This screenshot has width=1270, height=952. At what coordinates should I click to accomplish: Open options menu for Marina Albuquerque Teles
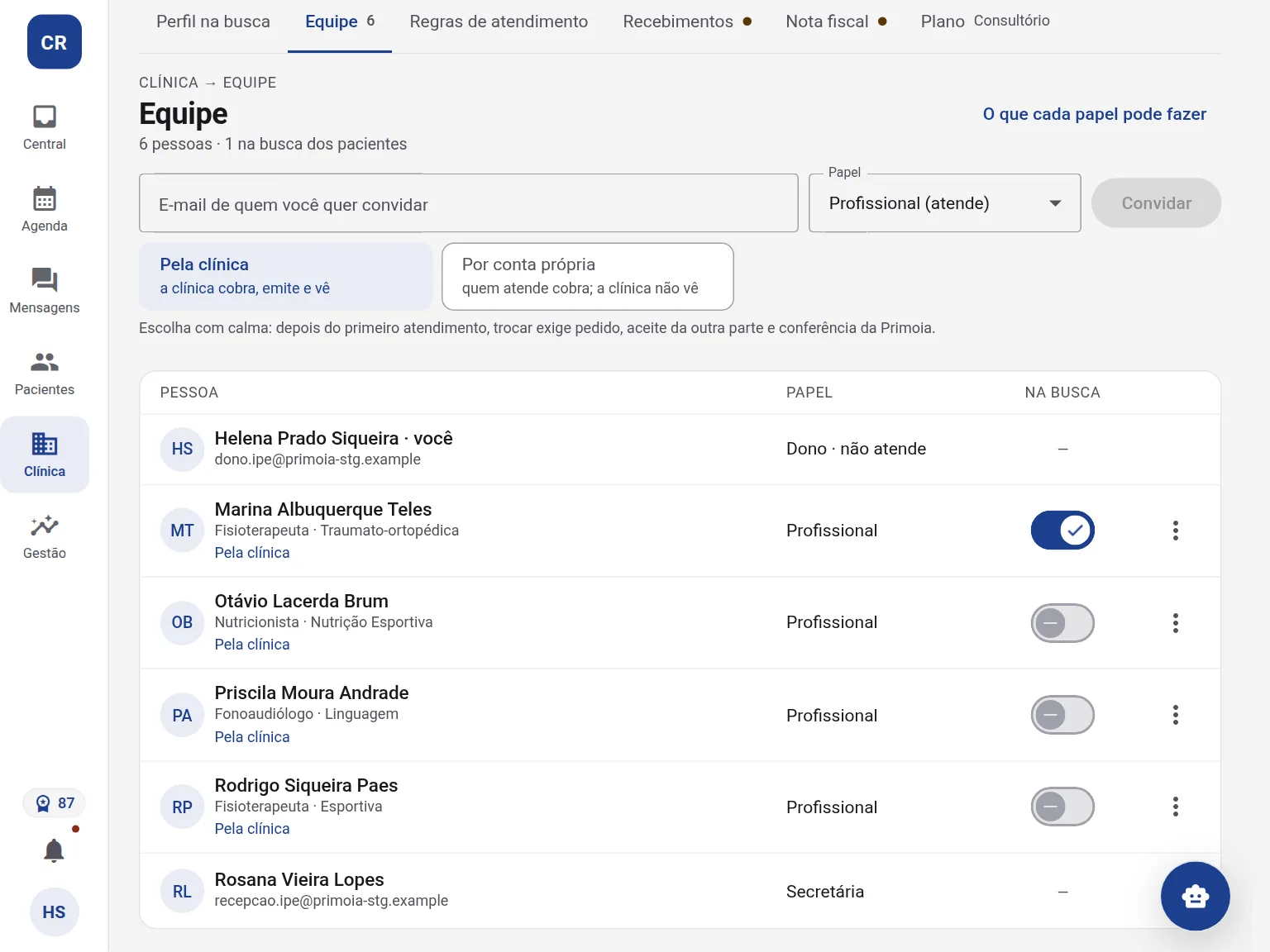point(1175,531)
